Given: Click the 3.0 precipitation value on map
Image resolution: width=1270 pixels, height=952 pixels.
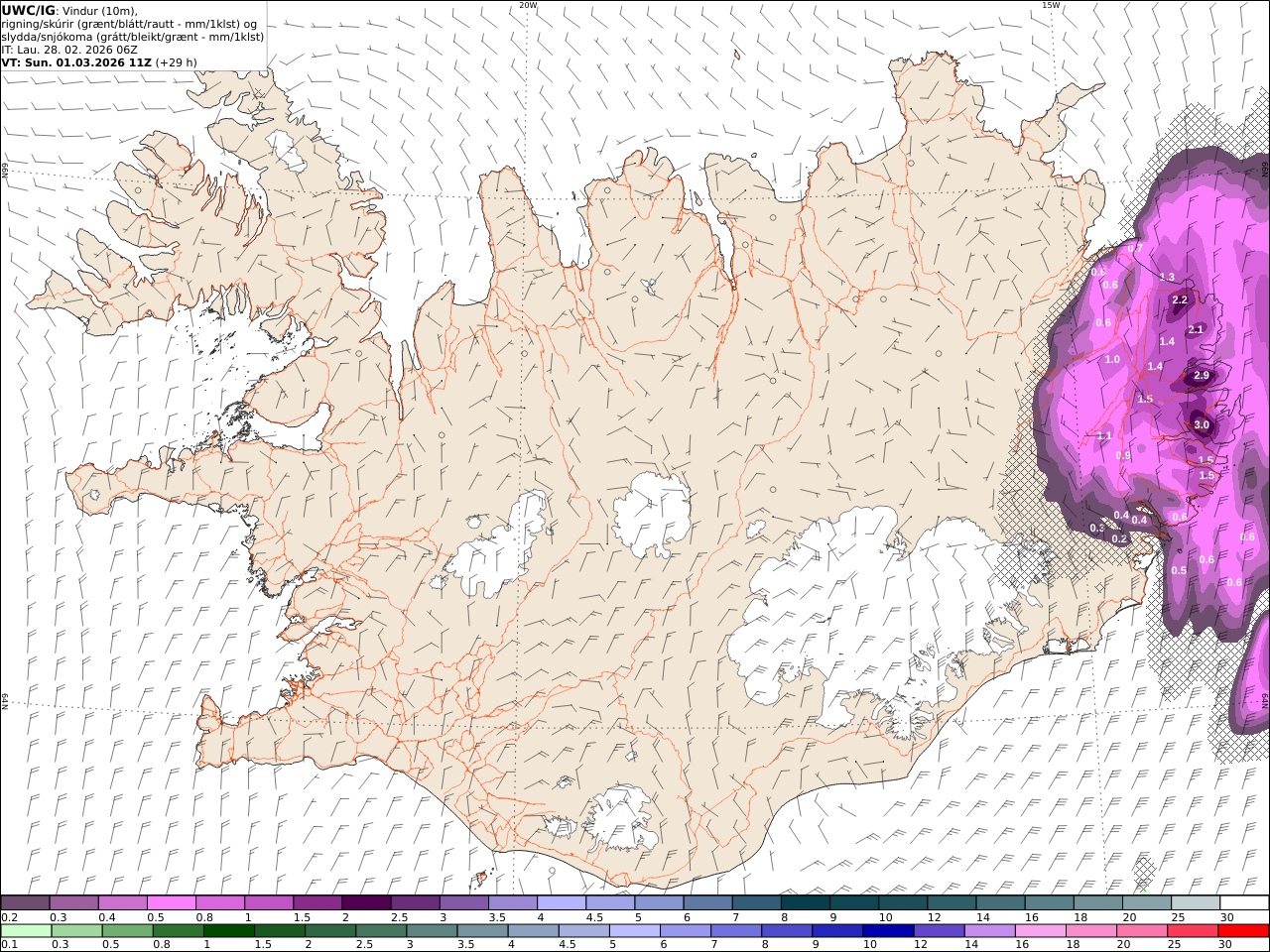Looking at the screenshot, I should (x=1202, y=425).
